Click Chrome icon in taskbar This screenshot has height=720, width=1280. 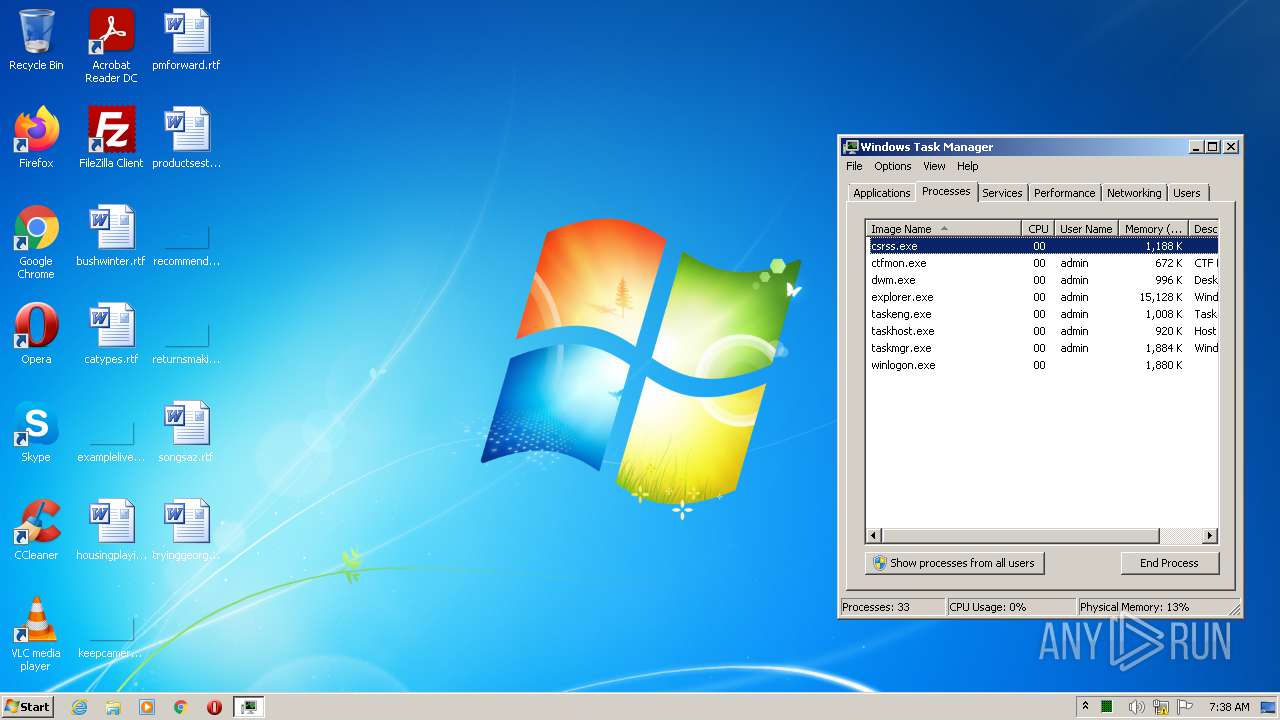click(181, 707)
